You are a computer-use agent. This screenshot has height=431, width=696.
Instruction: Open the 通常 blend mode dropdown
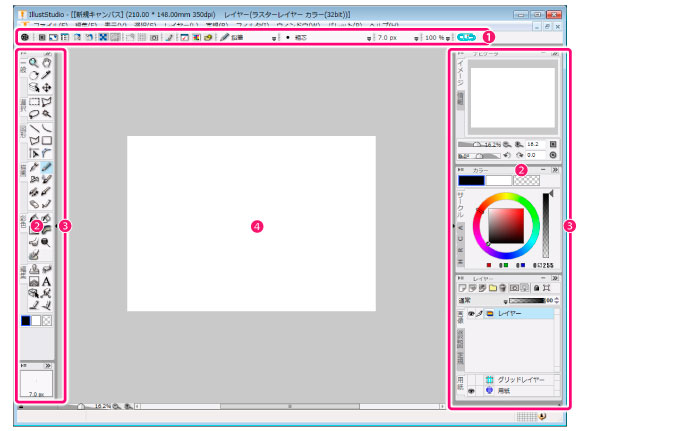[505, 301]
